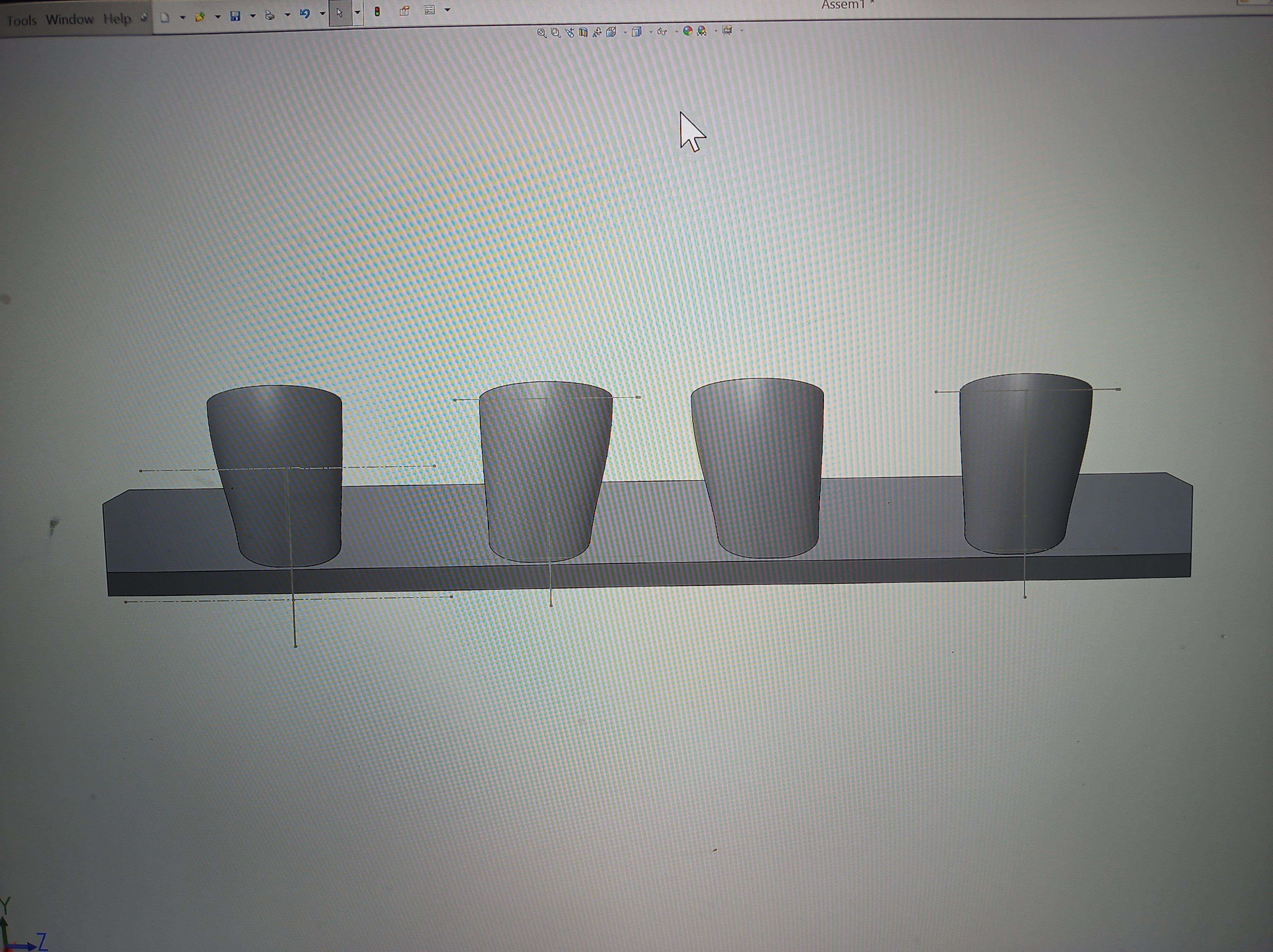
Task: Open the View Orientation cube icon
Action: coord(611,32)
